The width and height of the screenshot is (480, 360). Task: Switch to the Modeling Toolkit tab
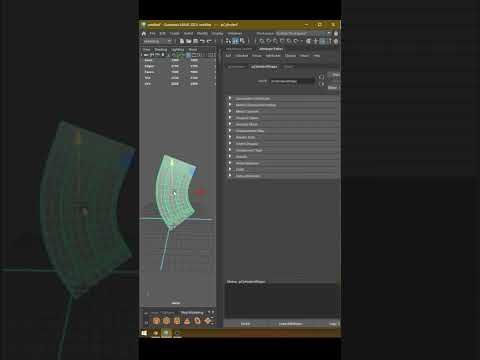(239, 49)
